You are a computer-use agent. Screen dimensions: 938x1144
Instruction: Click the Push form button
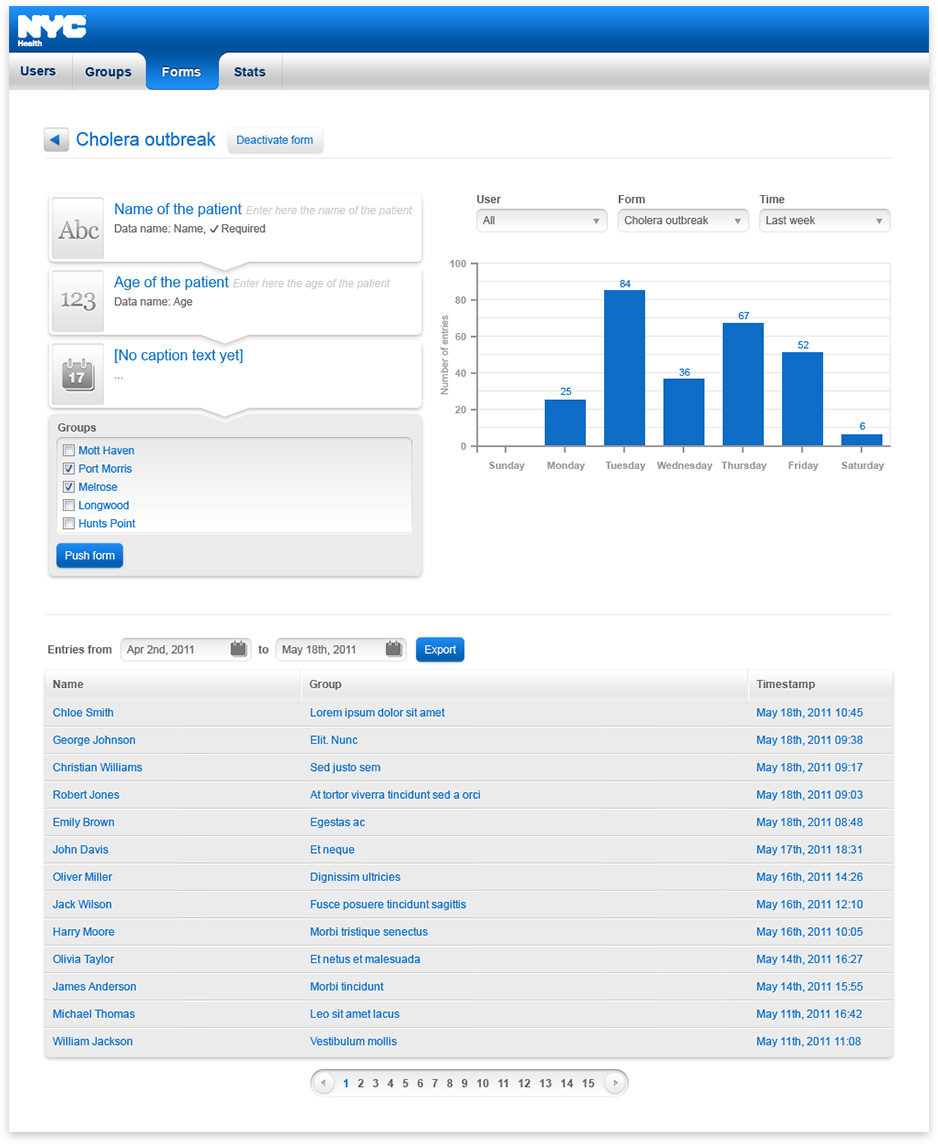[90, 555]
